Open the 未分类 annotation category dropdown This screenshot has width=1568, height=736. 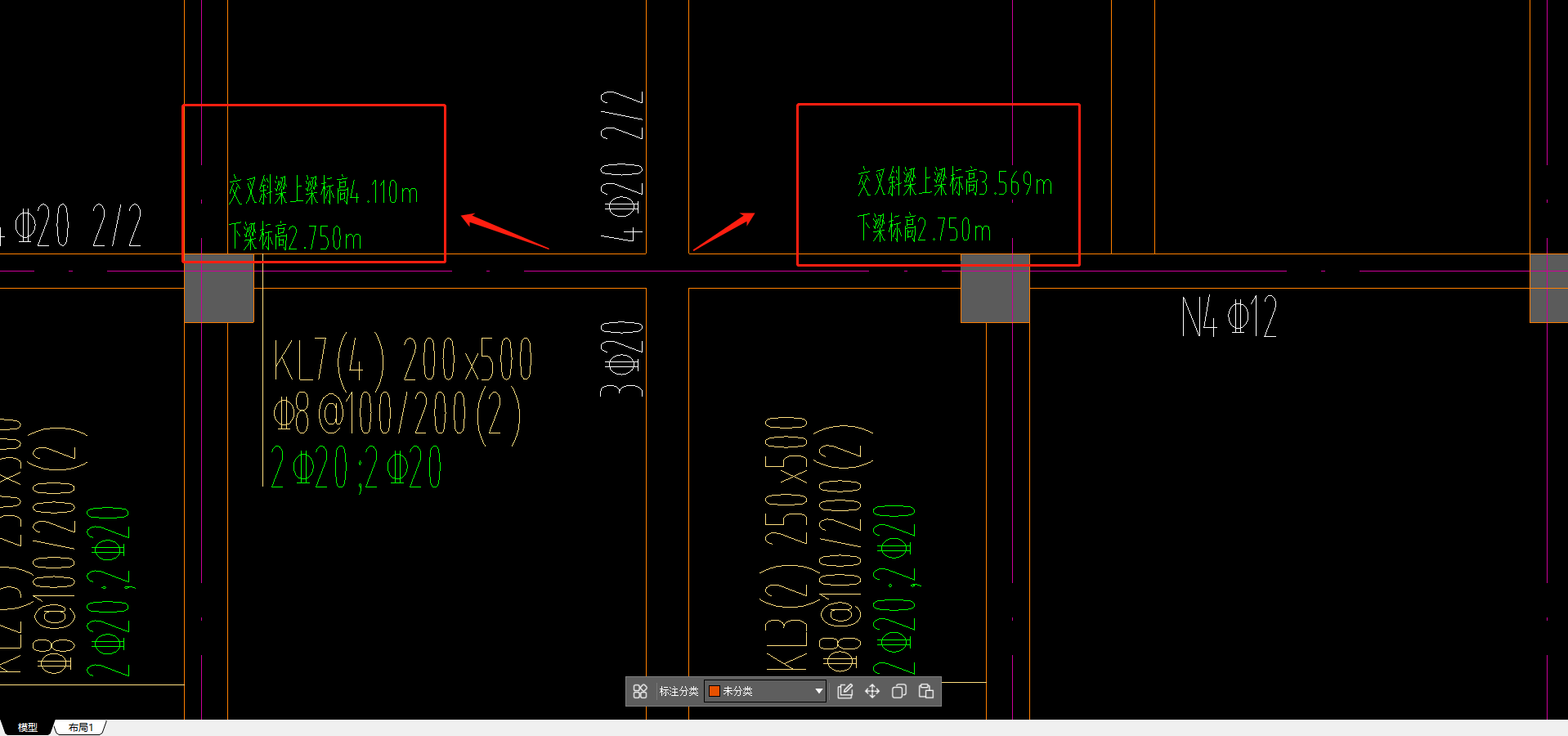(765, 691)
